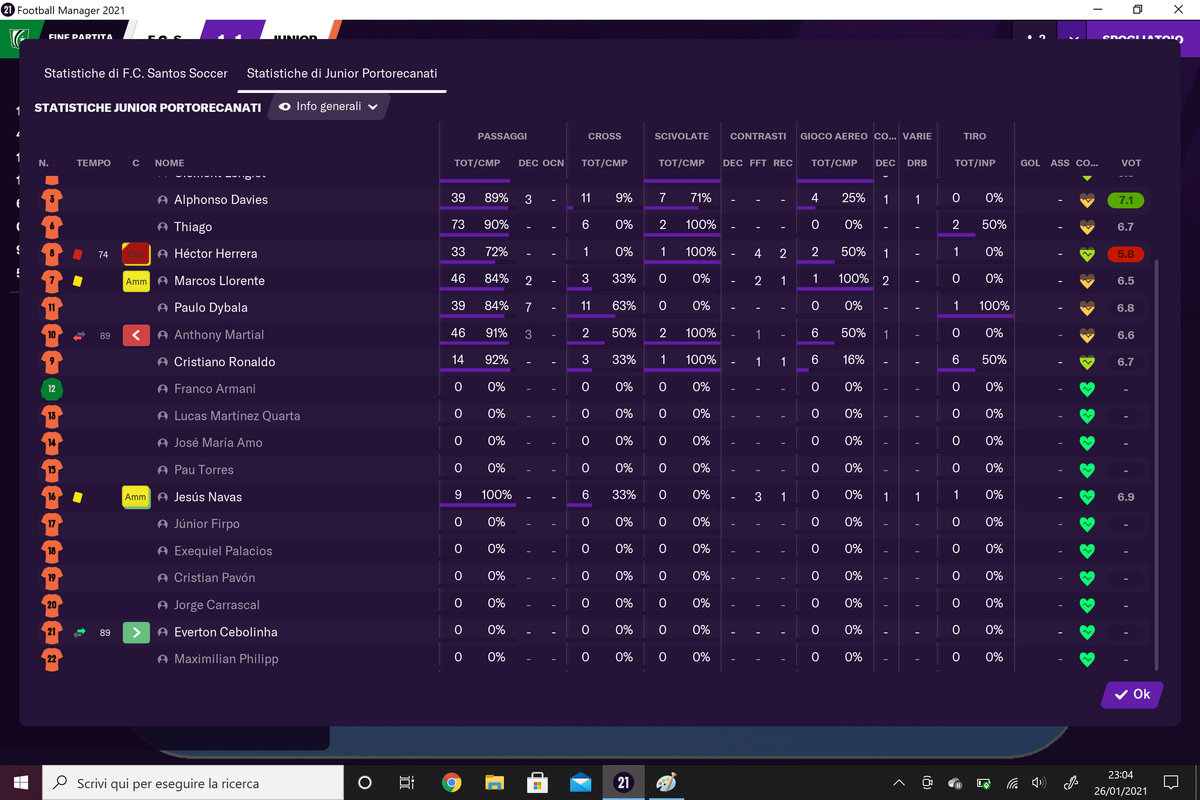
Task: Open the Mail app from the taskbar
Action: click(x=580, y=783)
